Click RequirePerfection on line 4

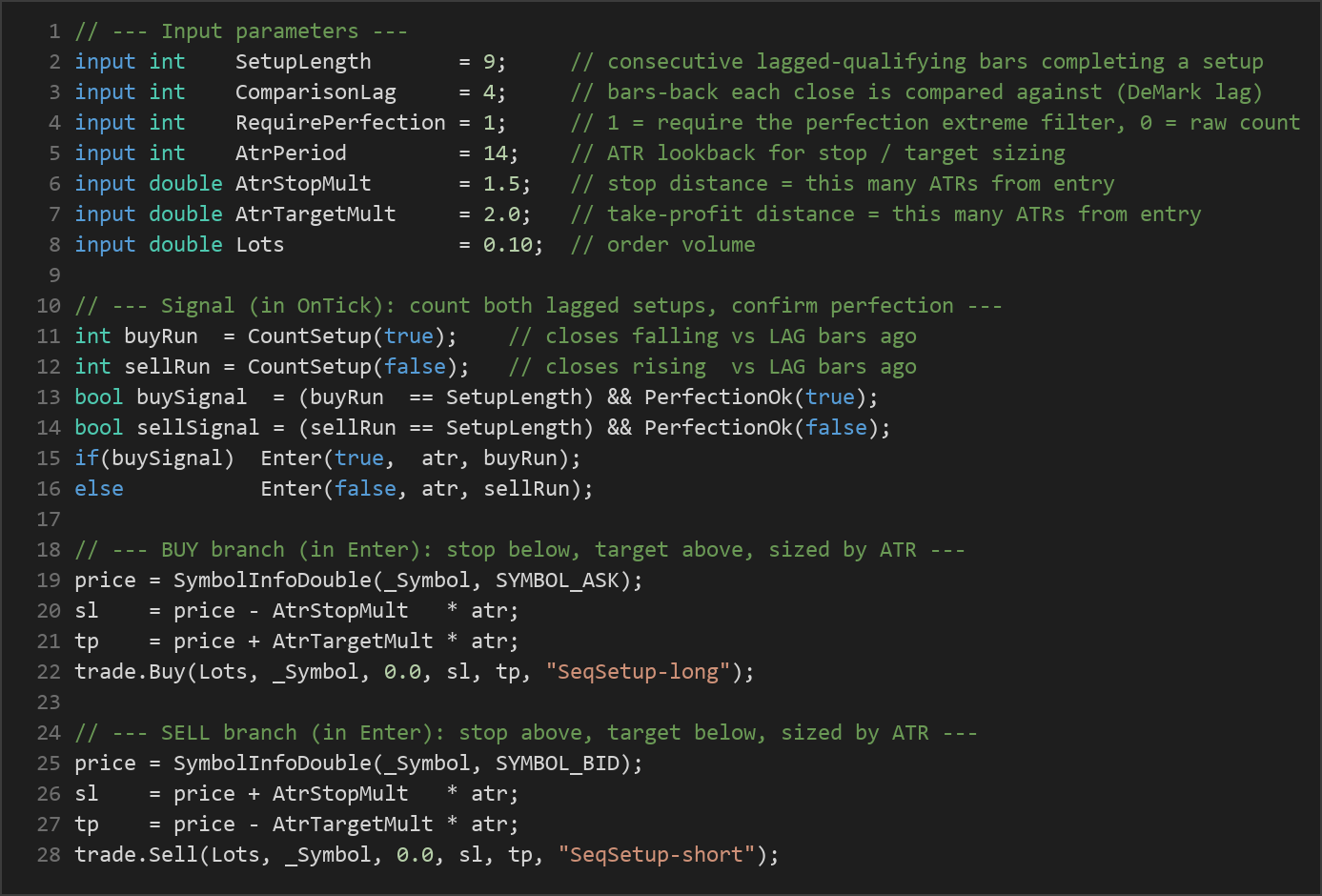click(x=340, y=123)
